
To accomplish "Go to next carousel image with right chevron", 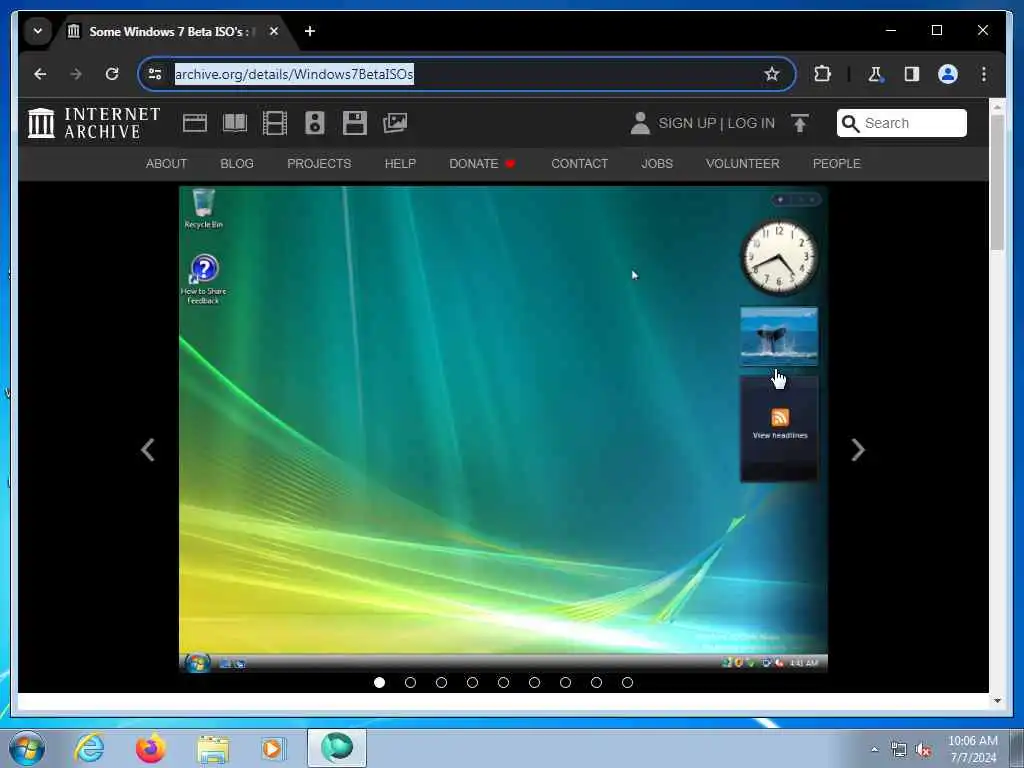I will pos(858,449).
